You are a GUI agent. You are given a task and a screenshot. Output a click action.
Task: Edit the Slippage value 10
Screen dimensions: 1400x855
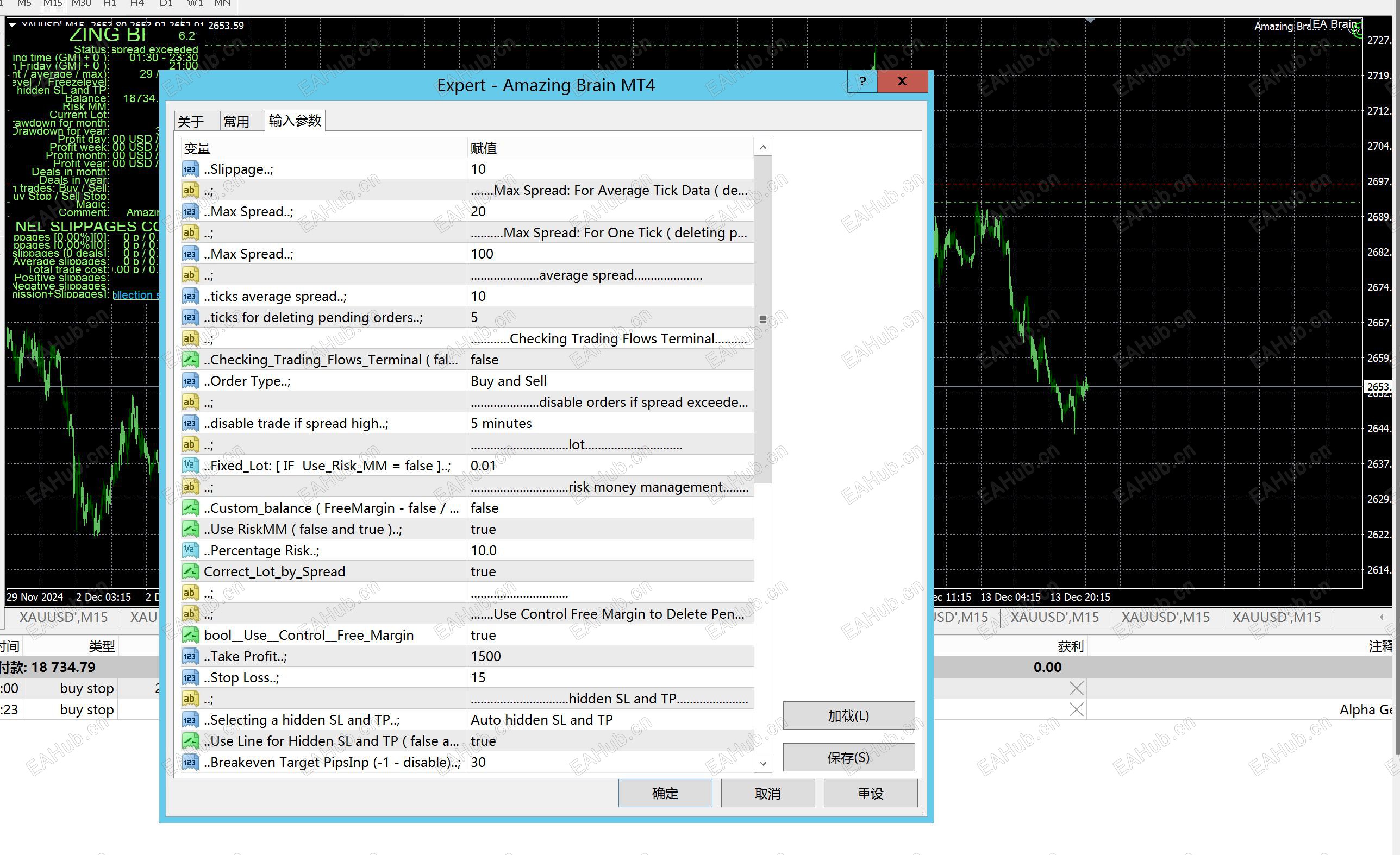[610, 169]
